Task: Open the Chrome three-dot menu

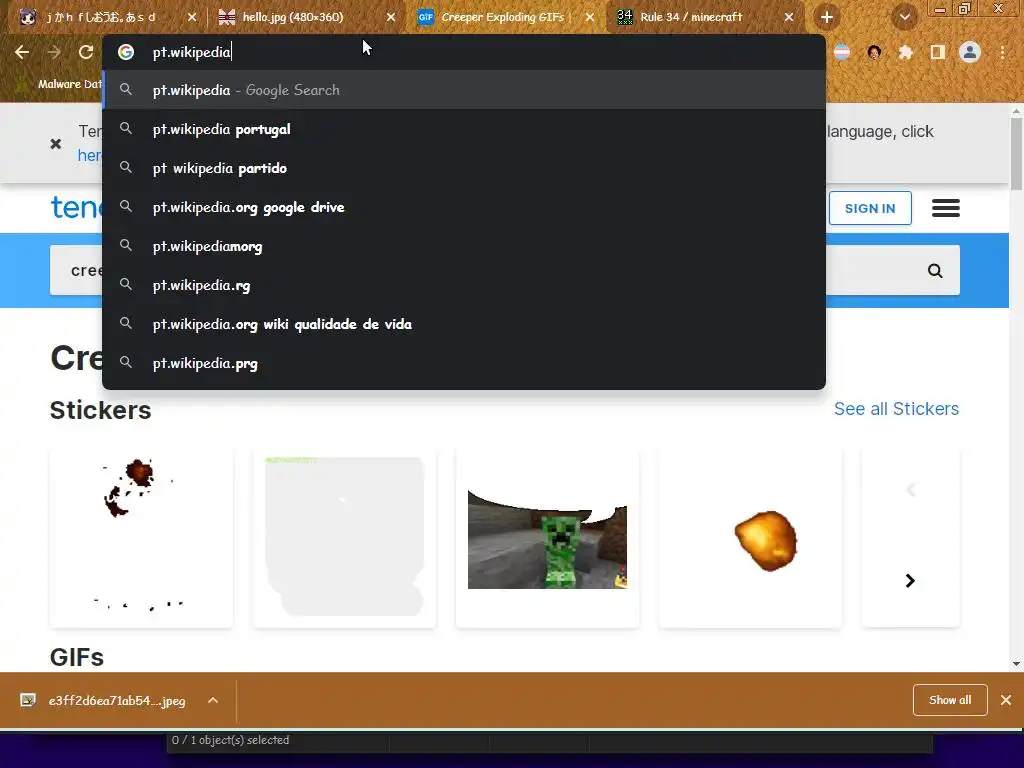Action: [1002, 52]
